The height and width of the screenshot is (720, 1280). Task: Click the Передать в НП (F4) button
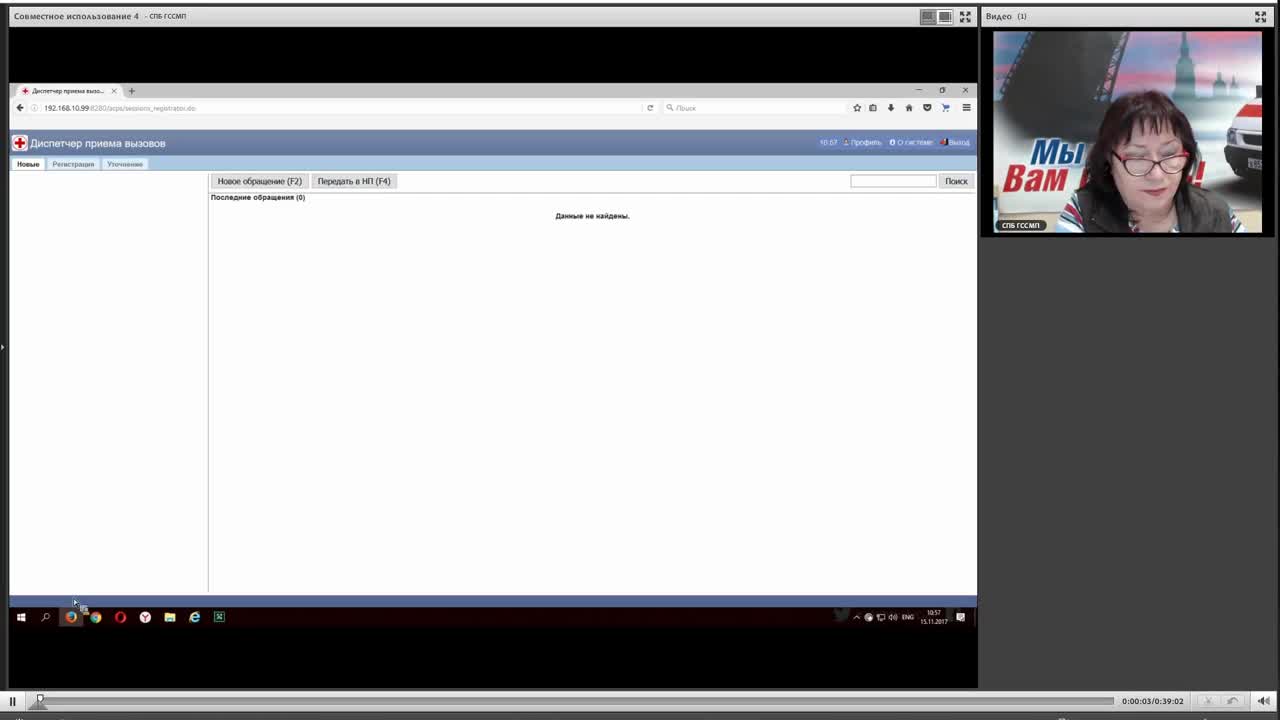click(x=354, y=181)
